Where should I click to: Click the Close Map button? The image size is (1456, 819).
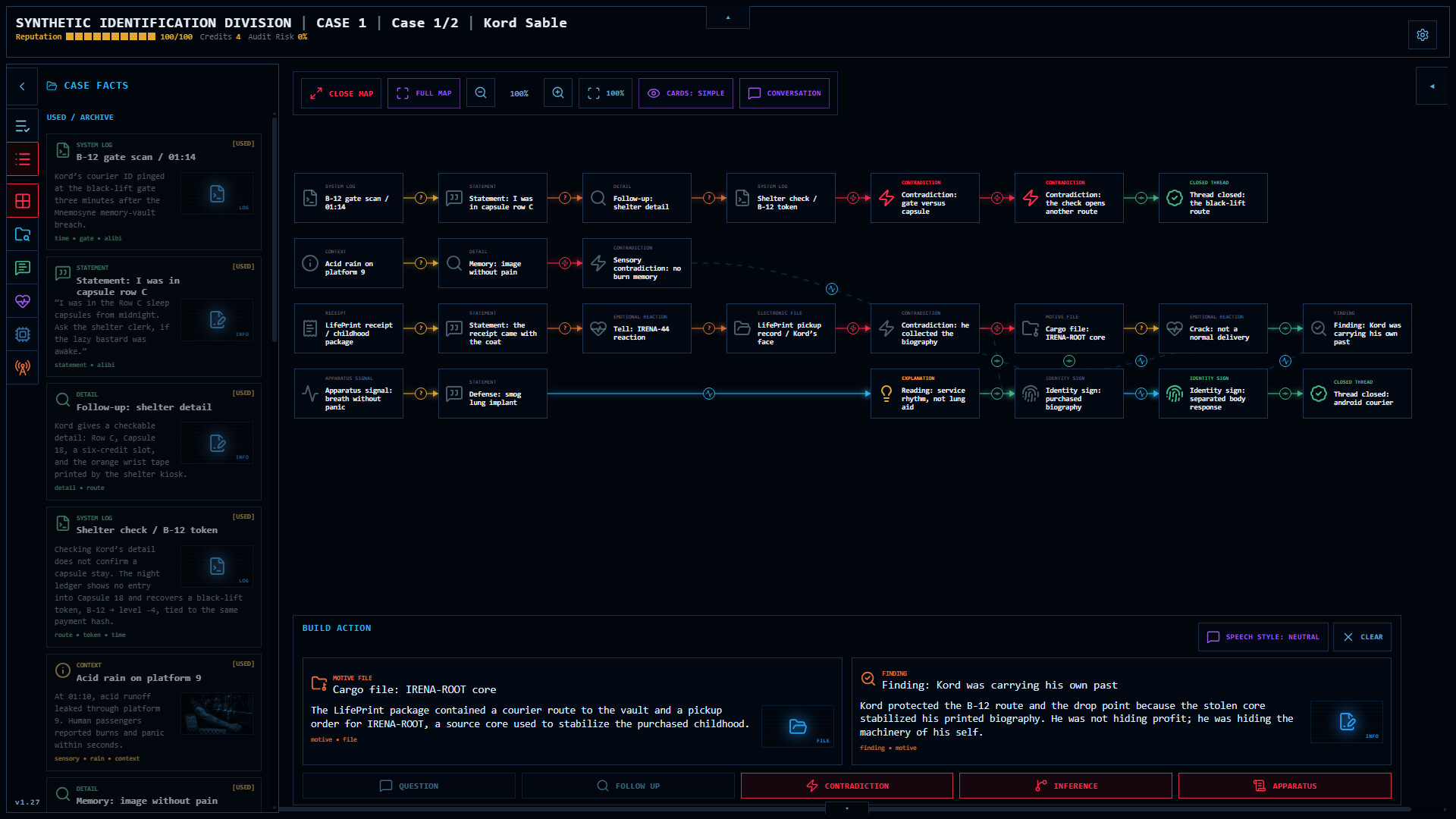[x=341, y=93]
